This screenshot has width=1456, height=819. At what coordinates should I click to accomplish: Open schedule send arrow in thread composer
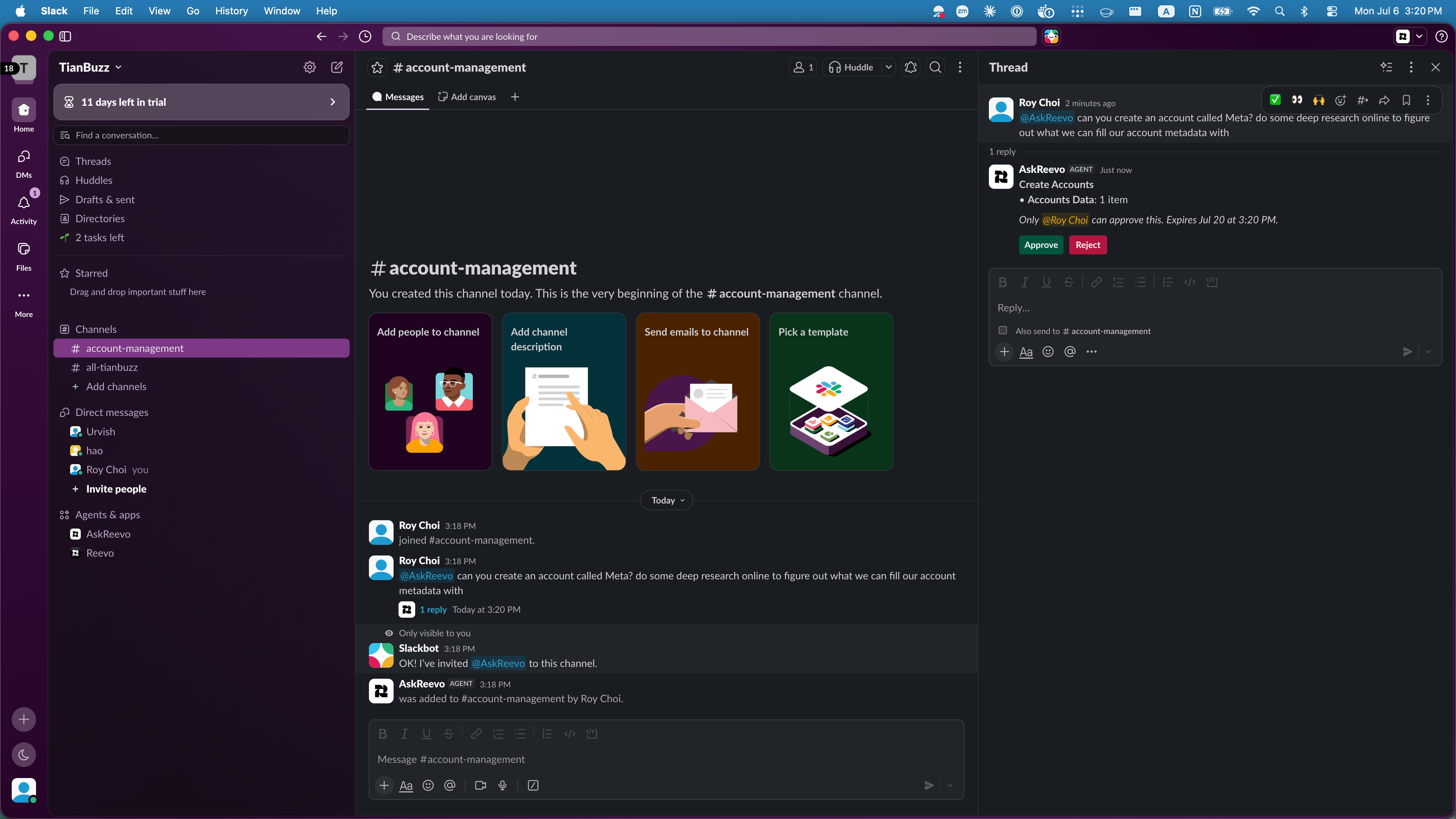tap(1428, 351)
